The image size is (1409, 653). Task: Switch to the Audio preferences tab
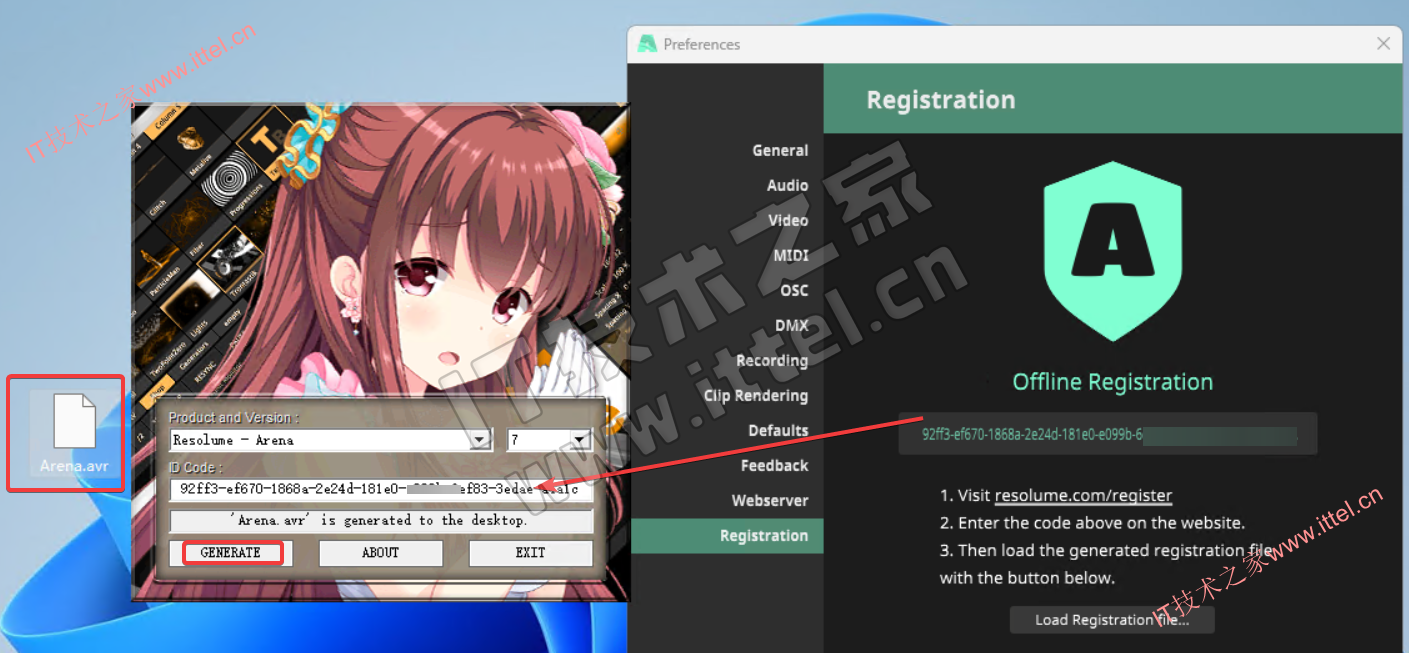(787, 186)
